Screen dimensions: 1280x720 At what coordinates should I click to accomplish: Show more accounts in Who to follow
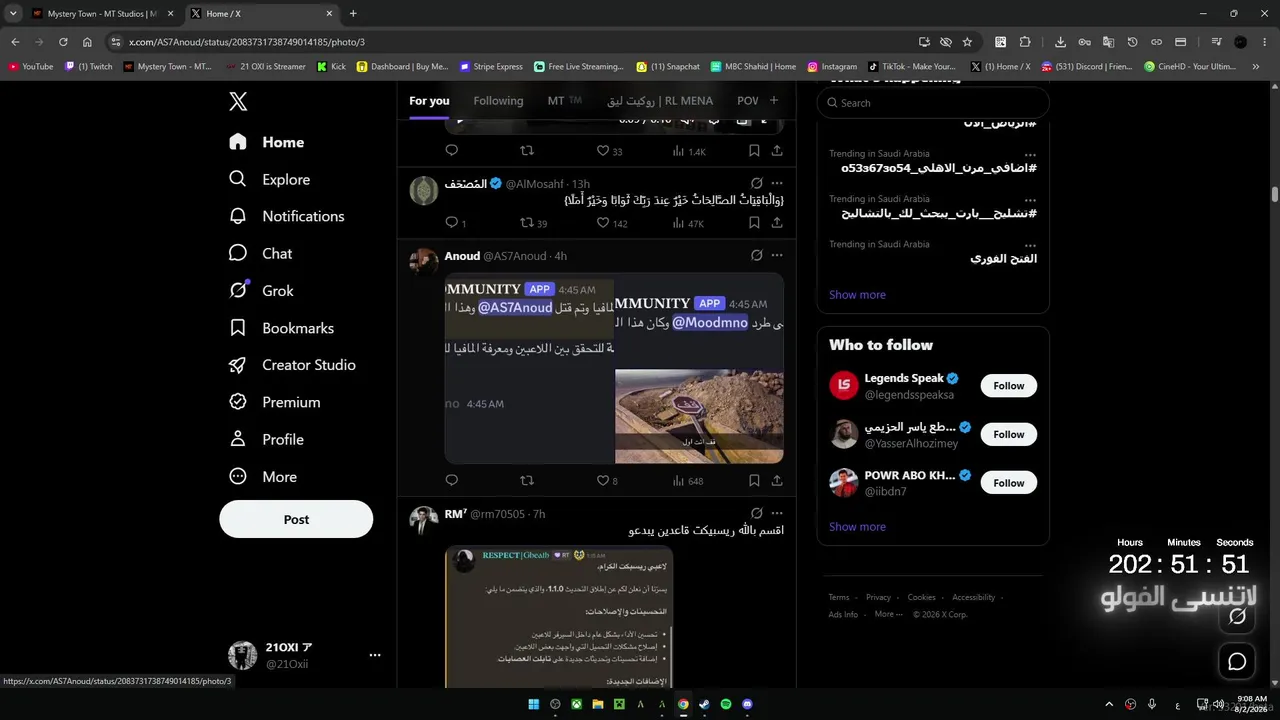pyautogui.click(x=857, y=527)
